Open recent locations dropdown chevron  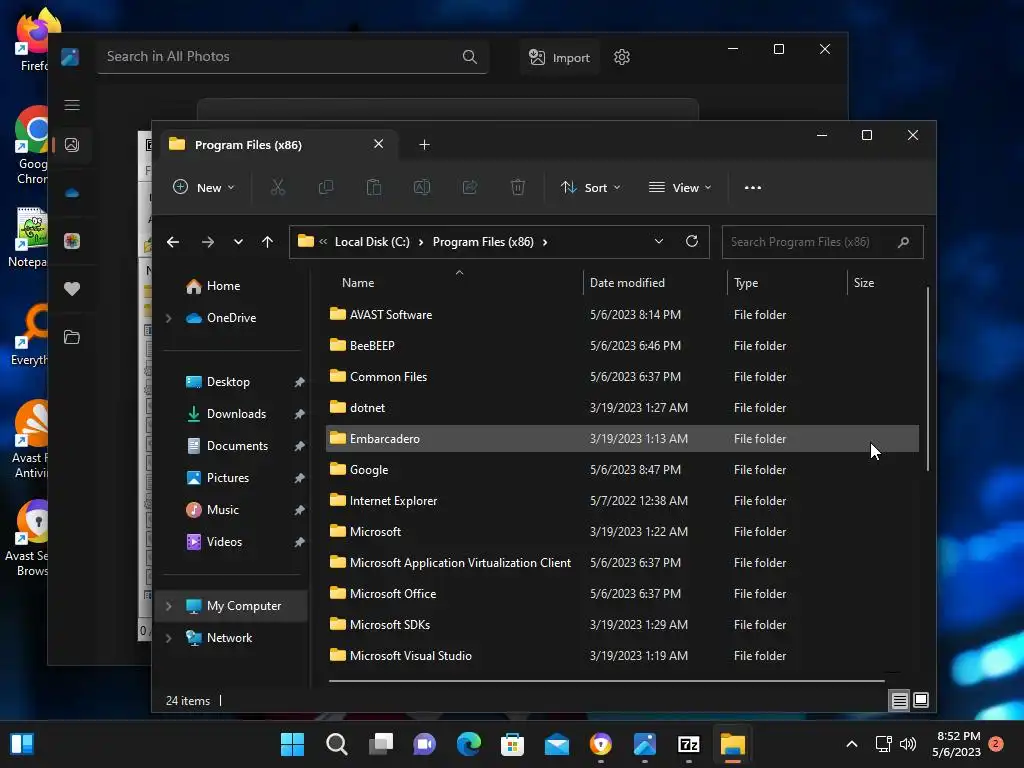coord(238,242)
